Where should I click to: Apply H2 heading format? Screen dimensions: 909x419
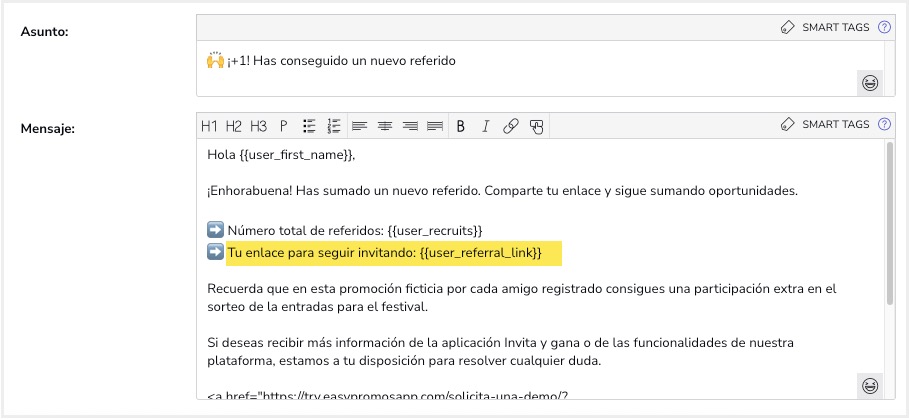pyautogui.click(x=234, y=126)
